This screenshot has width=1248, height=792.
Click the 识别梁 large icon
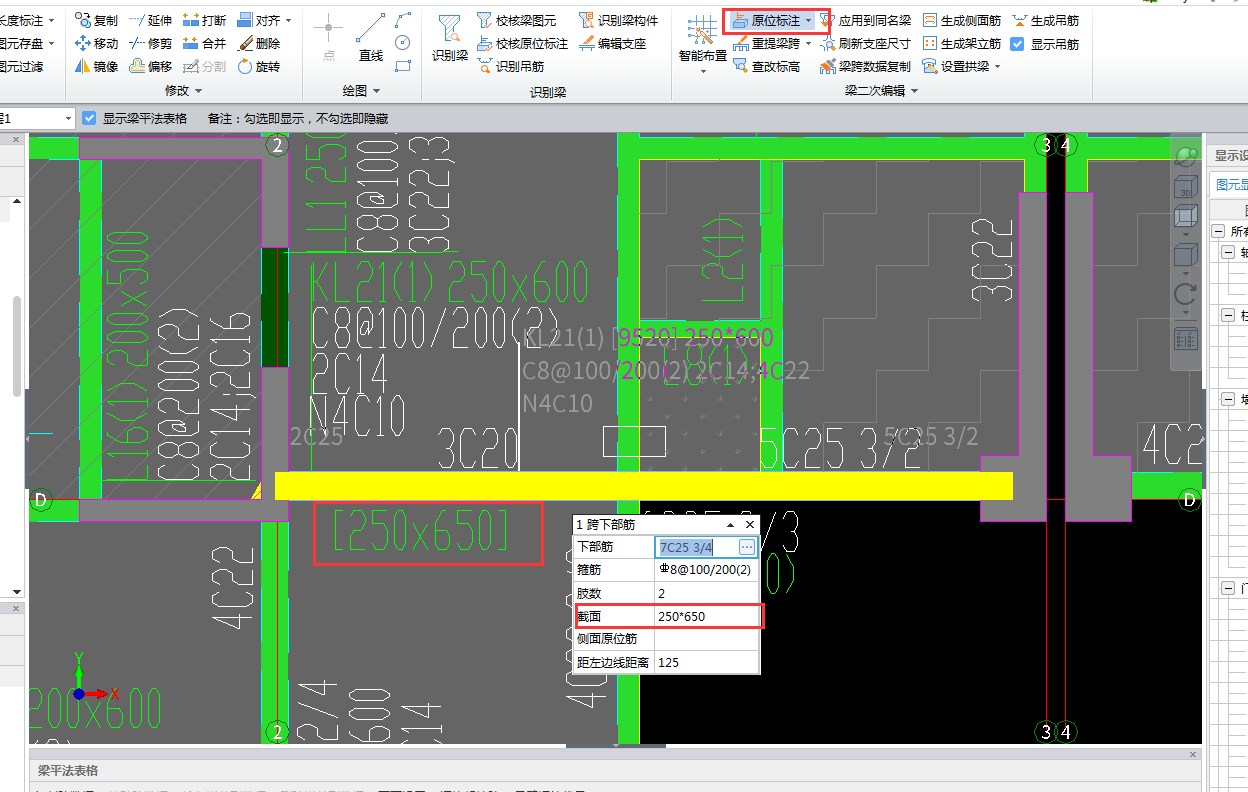[450, 39]
